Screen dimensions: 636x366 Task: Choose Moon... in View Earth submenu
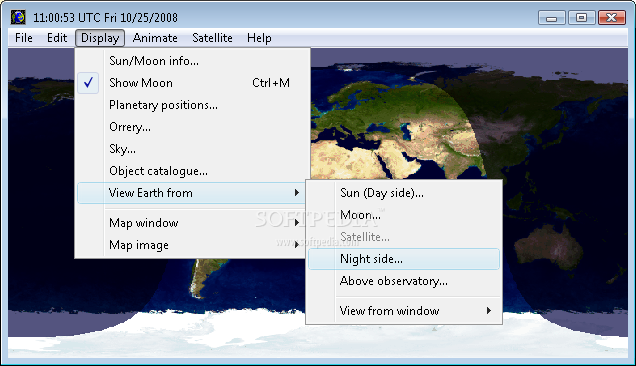[x=404, y=215]
